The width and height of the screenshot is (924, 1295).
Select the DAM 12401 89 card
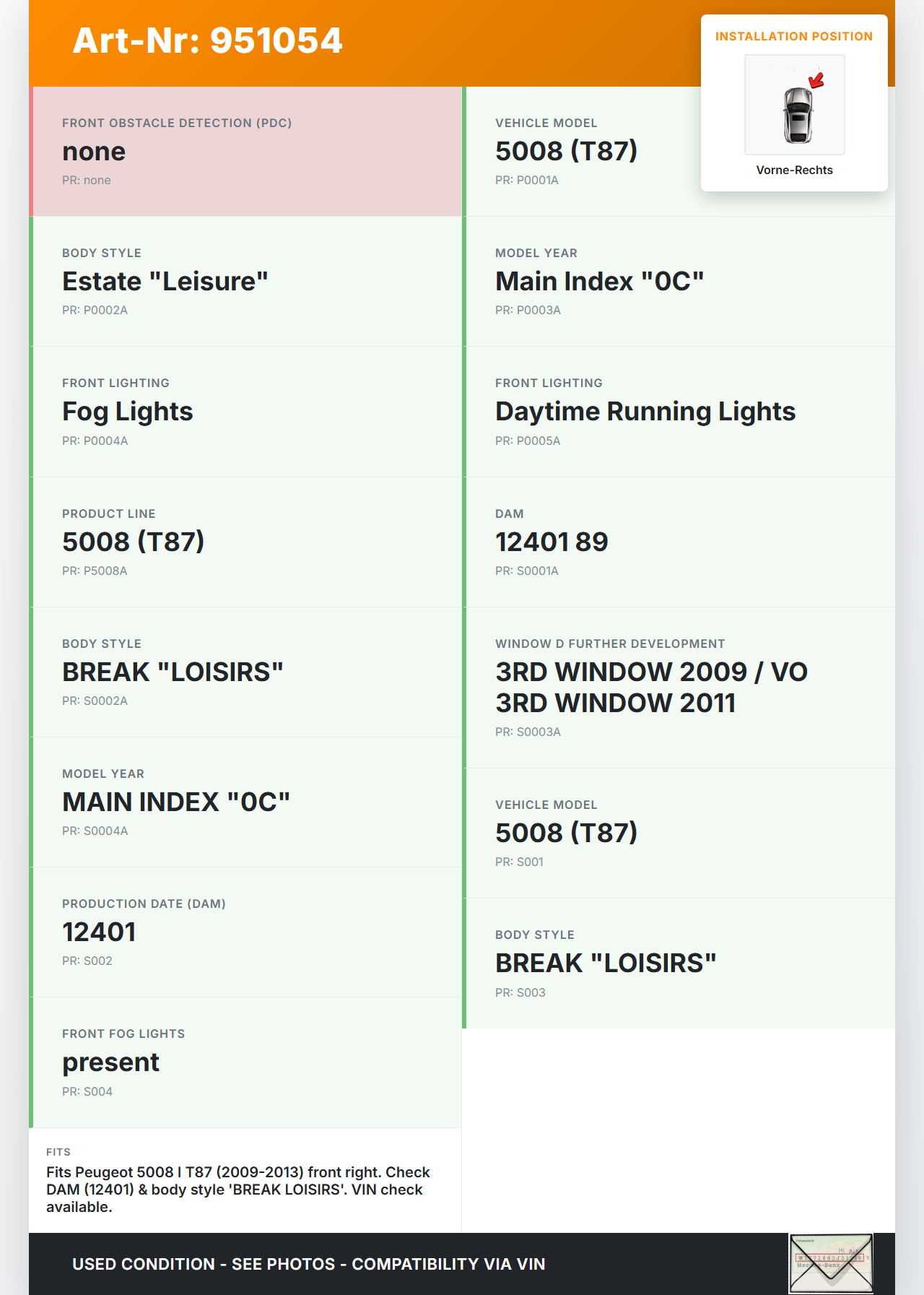pyautogui.click(x=679, y=542)
